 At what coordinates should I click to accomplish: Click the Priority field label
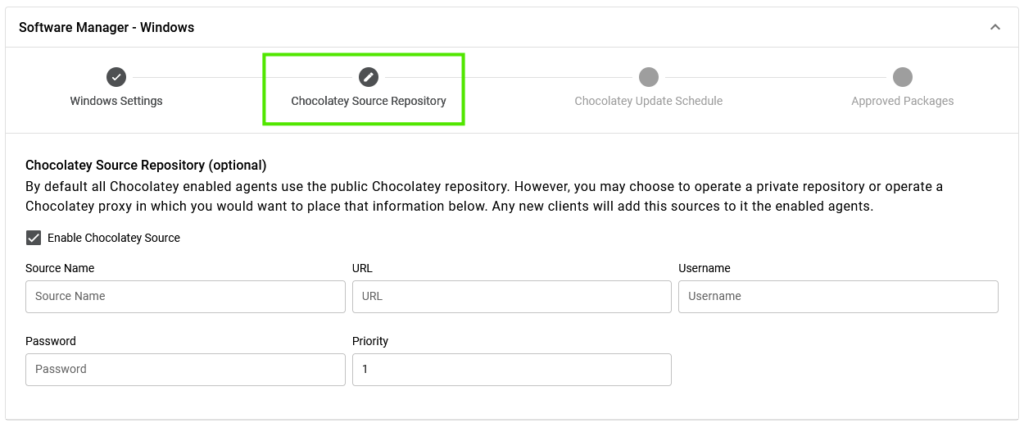[370, 341]
